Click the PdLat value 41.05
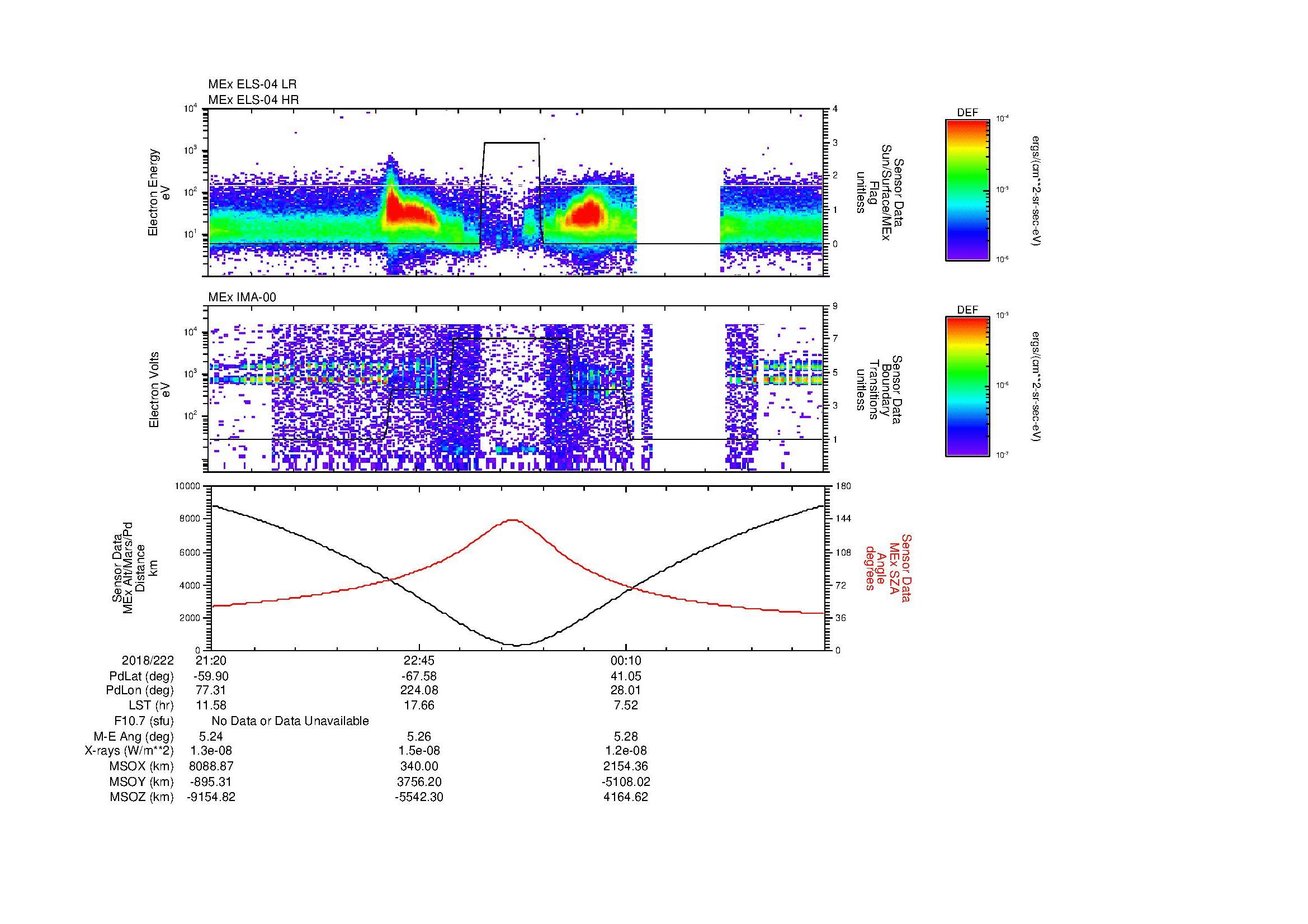This screenshot has height=924, width=1308. coord(626,676)
